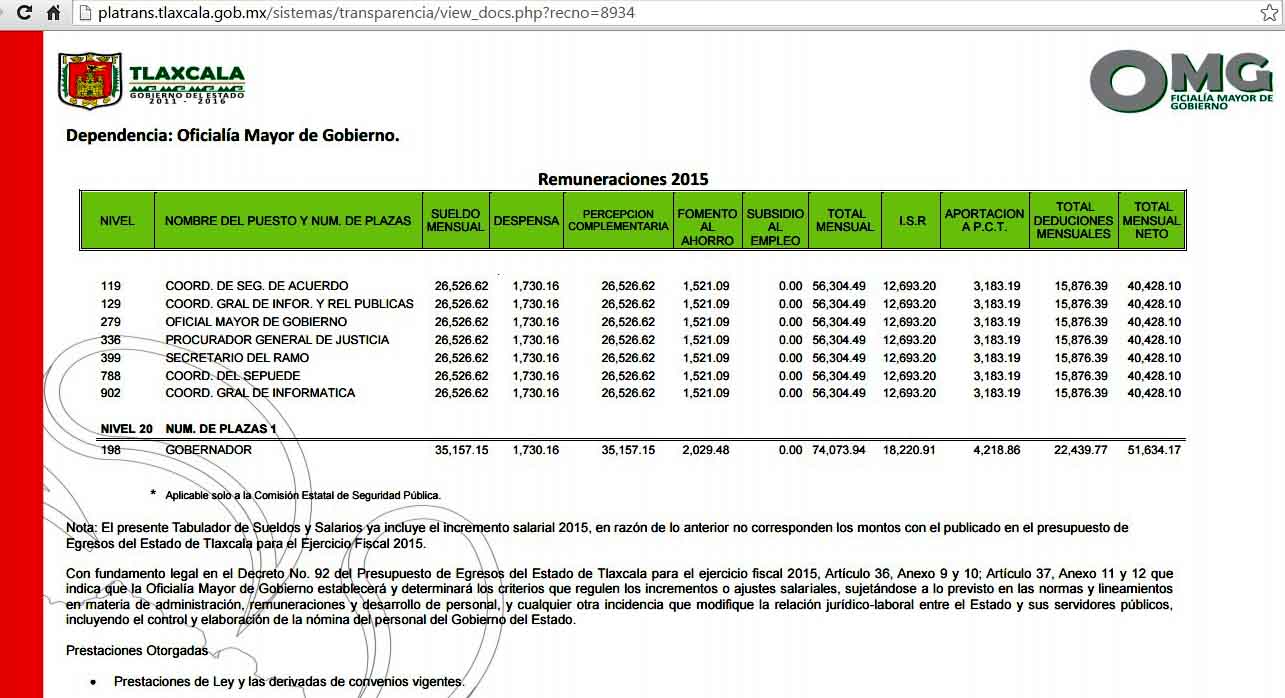Click the Tlaxcala coat of arms logo
This screenshot has width=1285, height=698.
pyautogui.click(x=90, y=80)
